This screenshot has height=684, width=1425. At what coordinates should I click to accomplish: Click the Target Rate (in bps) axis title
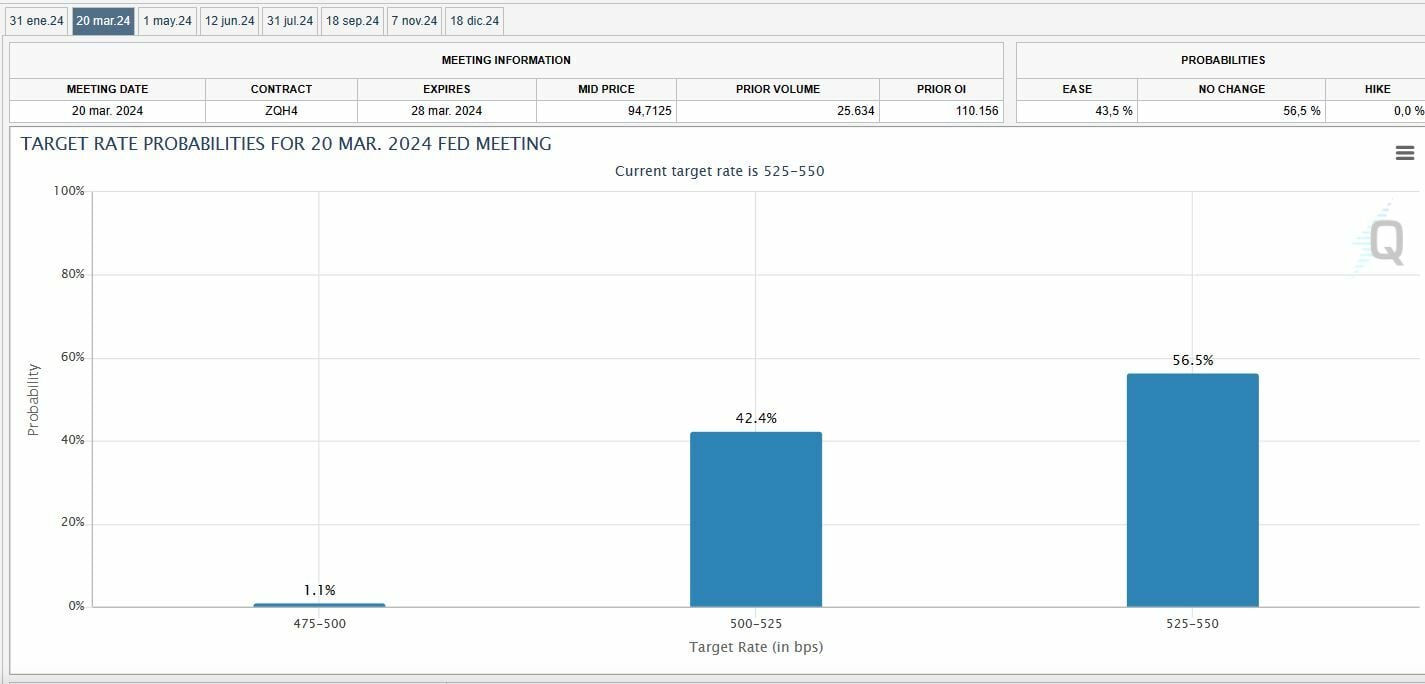click(756, 647)
